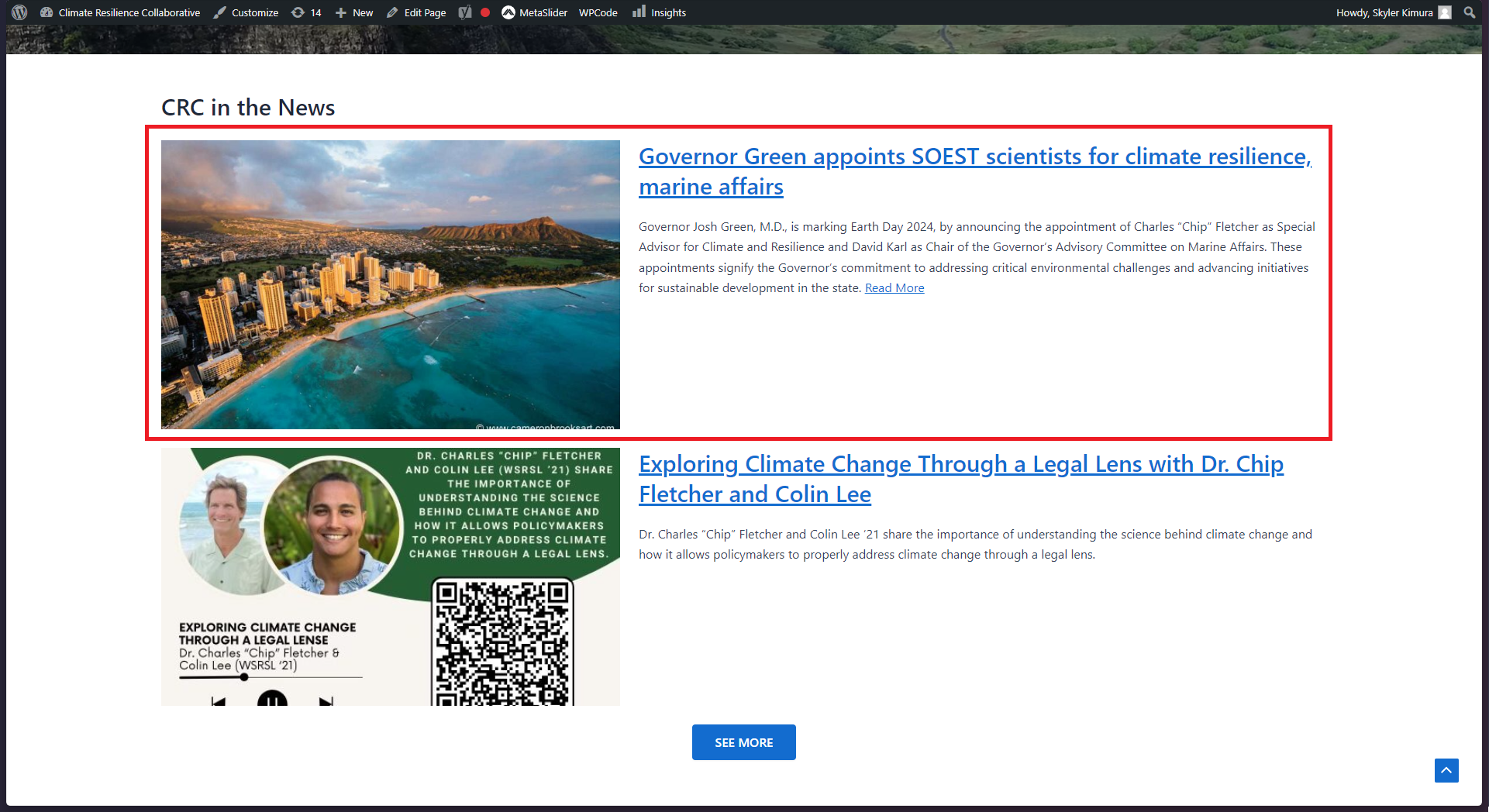Open the New content menu
The image size is (1489, 812).
pos(354,12)
